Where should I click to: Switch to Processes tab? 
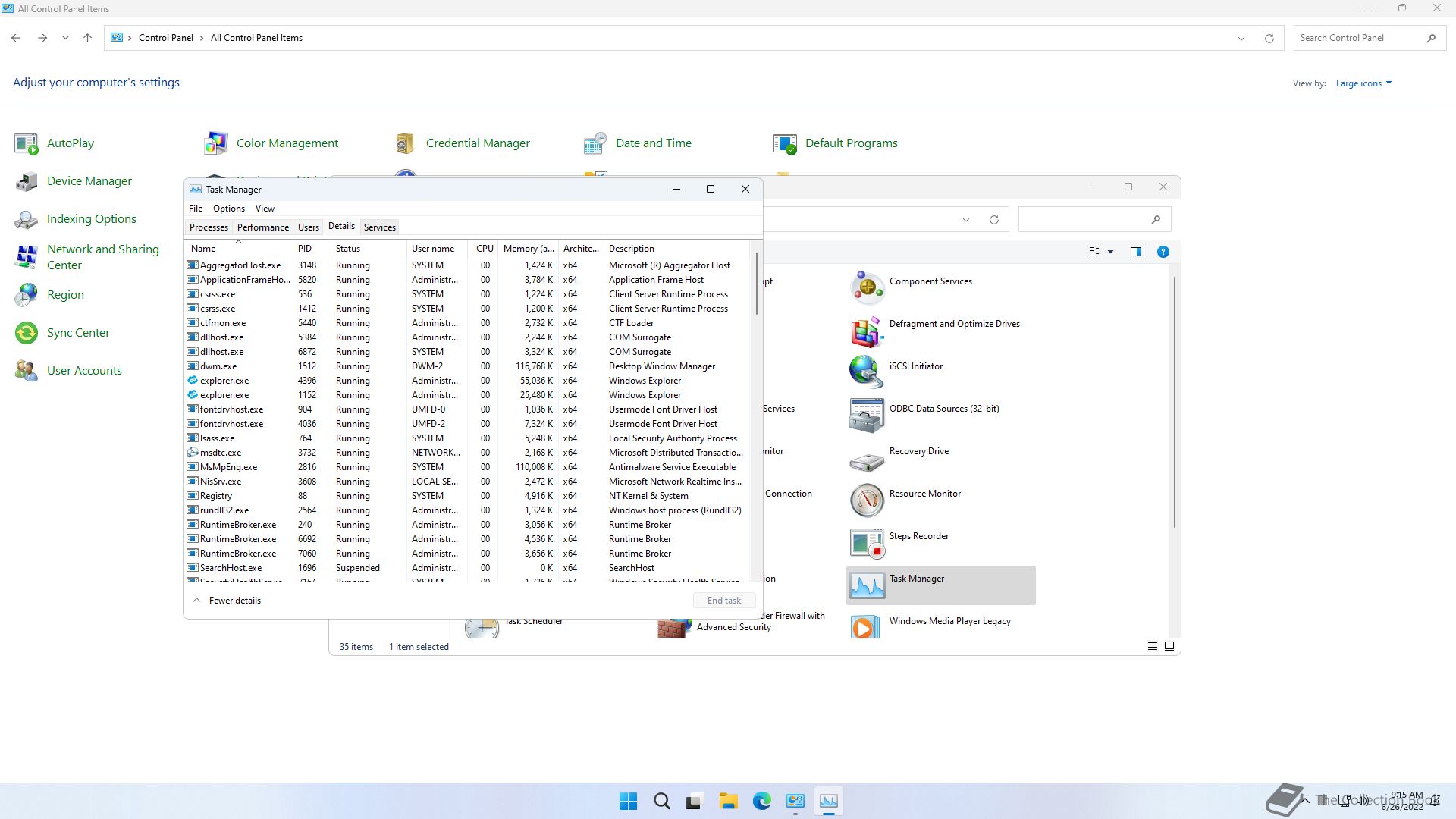209,227
